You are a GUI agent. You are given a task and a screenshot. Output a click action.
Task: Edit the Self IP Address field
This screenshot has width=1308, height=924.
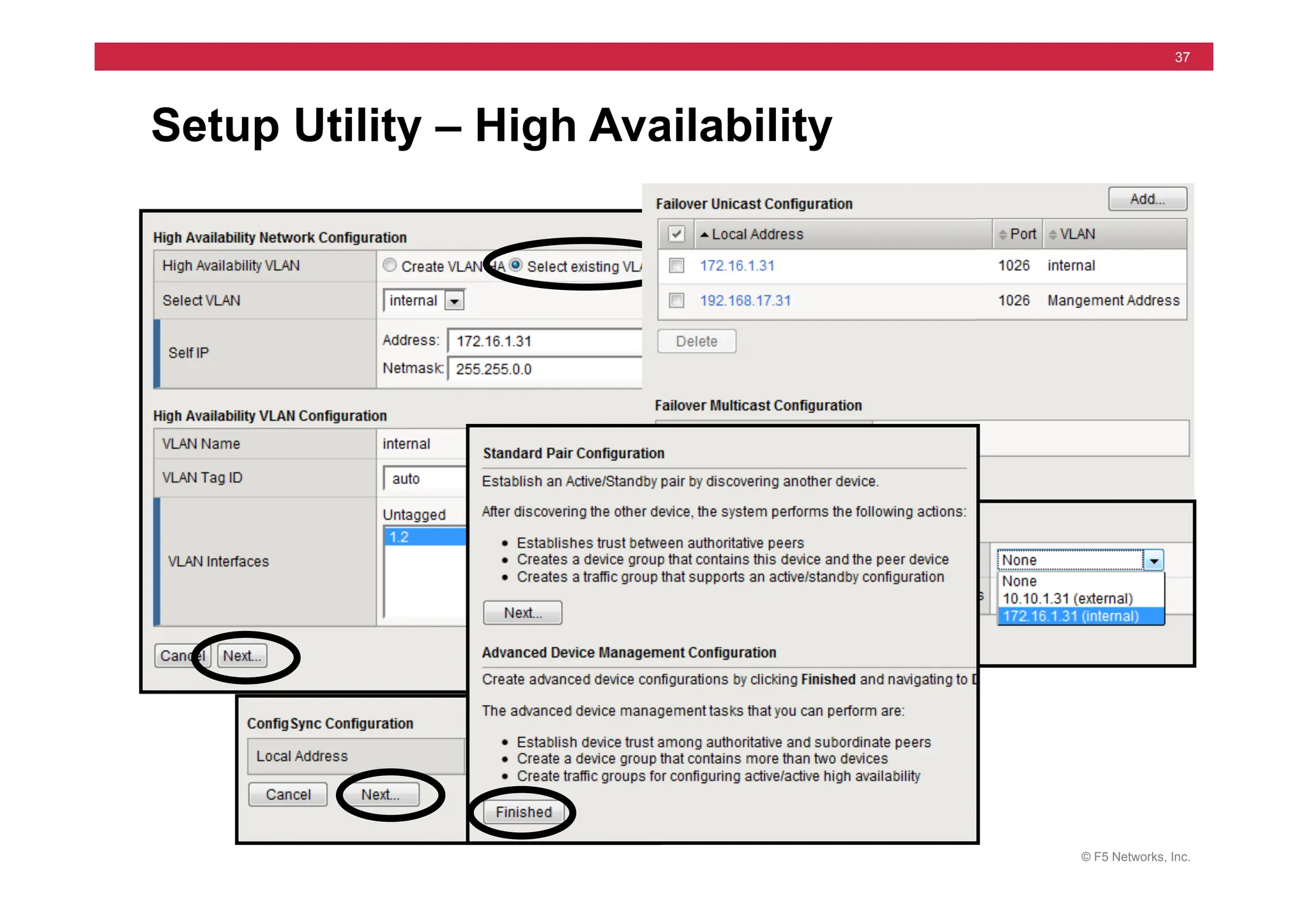tap(544, 341)
